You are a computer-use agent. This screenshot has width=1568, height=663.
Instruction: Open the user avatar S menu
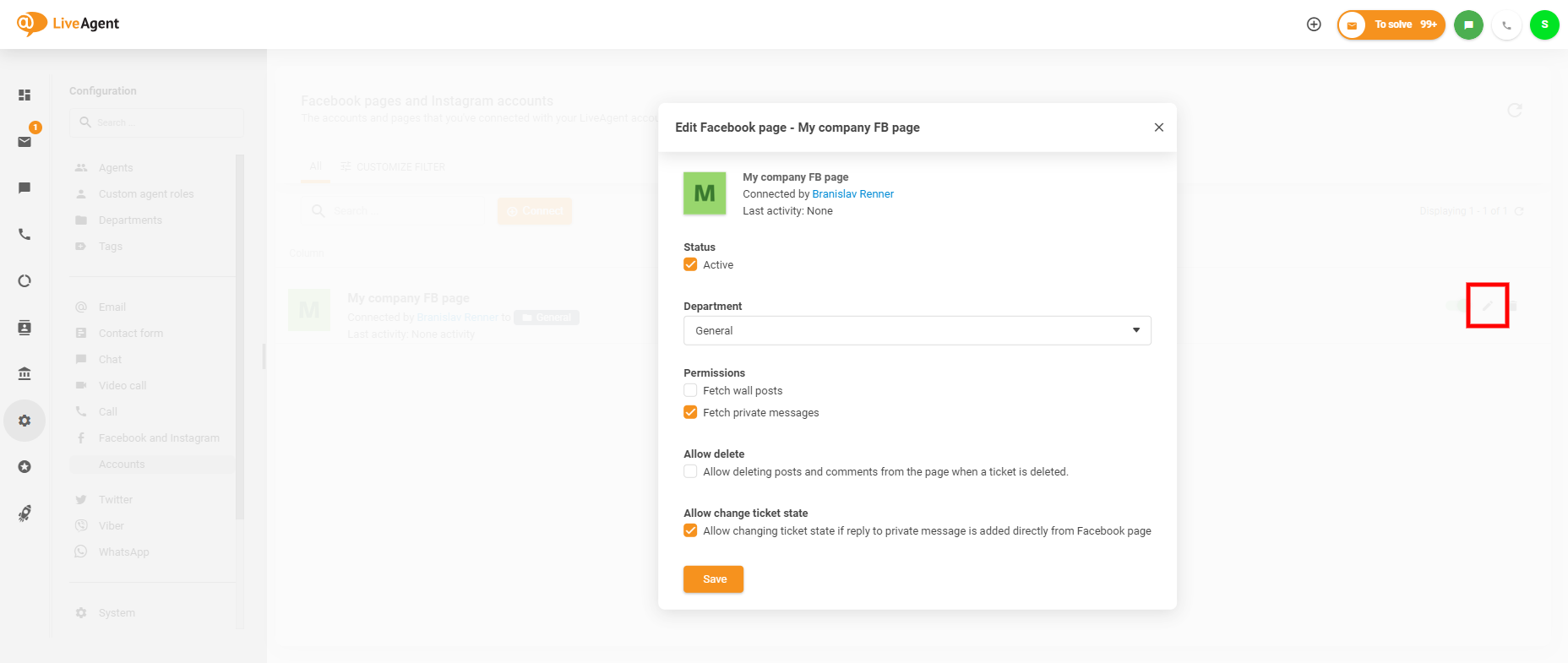click(x=1544, y=24)
